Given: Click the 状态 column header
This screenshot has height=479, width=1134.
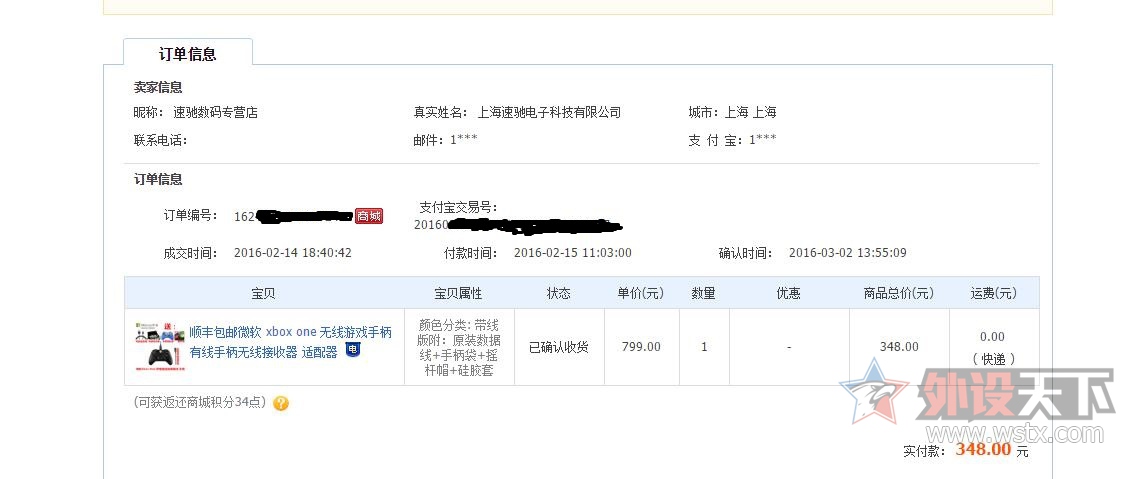Looking at the screenshot, I should [559, 293].
